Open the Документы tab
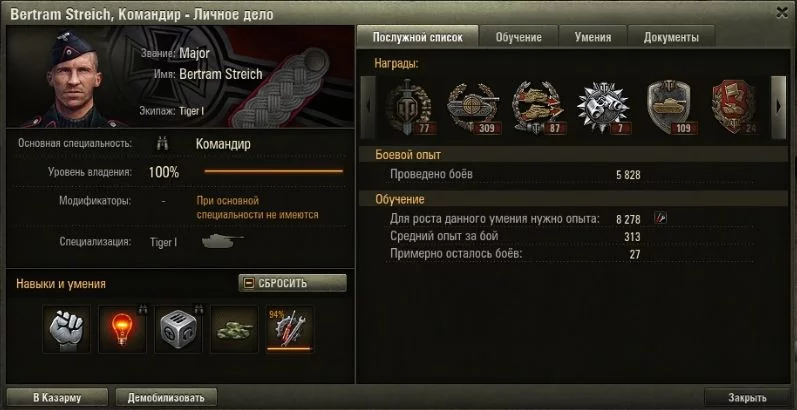Screen dimensions: 797x410 tap(671, 37)
